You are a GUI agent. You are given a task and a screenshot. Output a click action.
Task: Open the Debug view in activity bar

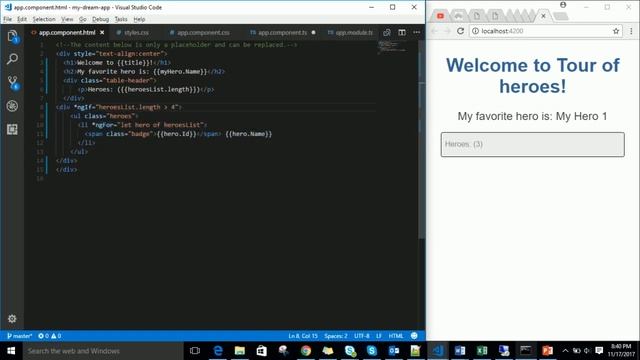coord(12,106)
